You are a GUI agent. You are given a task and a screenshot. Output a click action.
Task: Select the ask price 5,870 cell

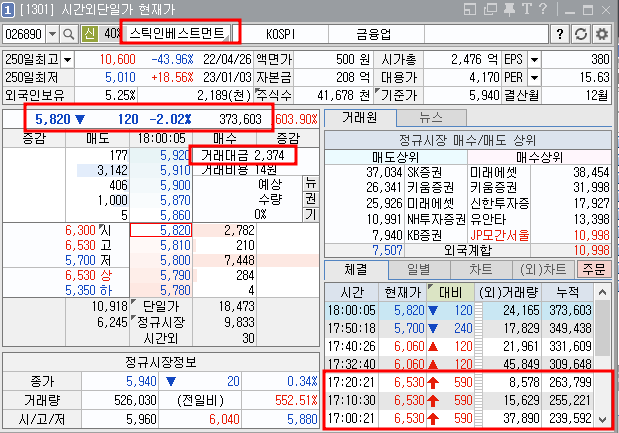pyautogui.click(x=161, y=201)
